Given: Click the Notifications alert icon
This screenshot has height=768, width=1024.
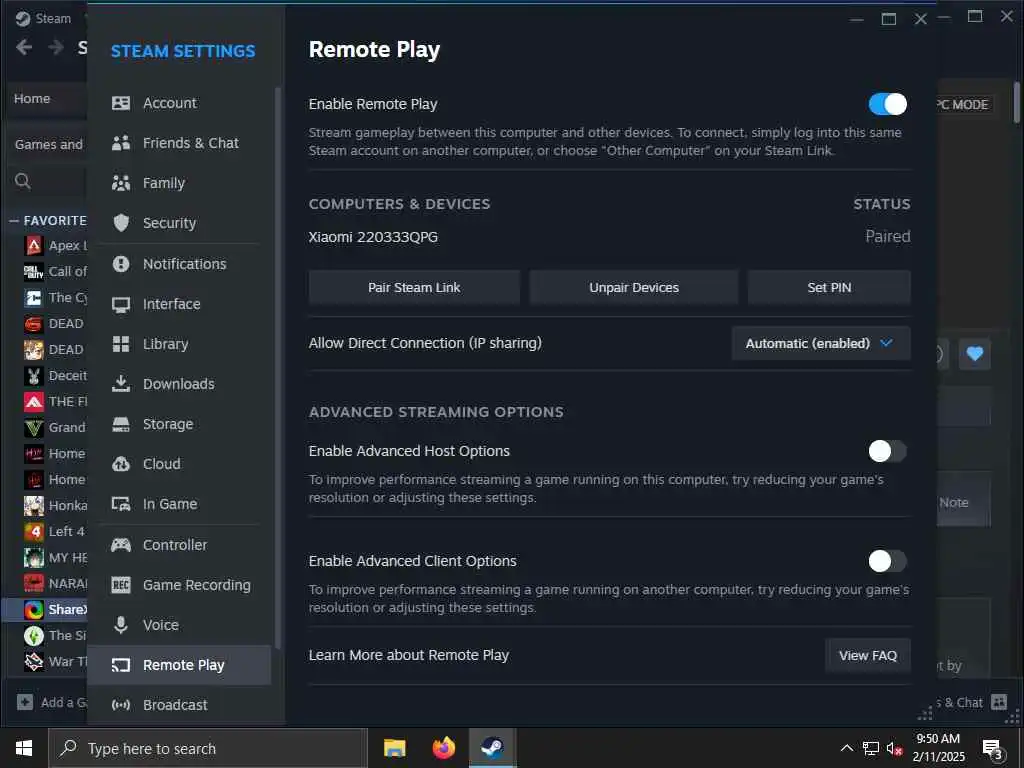Looking at the screenshot, I should click(x=121, y=264).
